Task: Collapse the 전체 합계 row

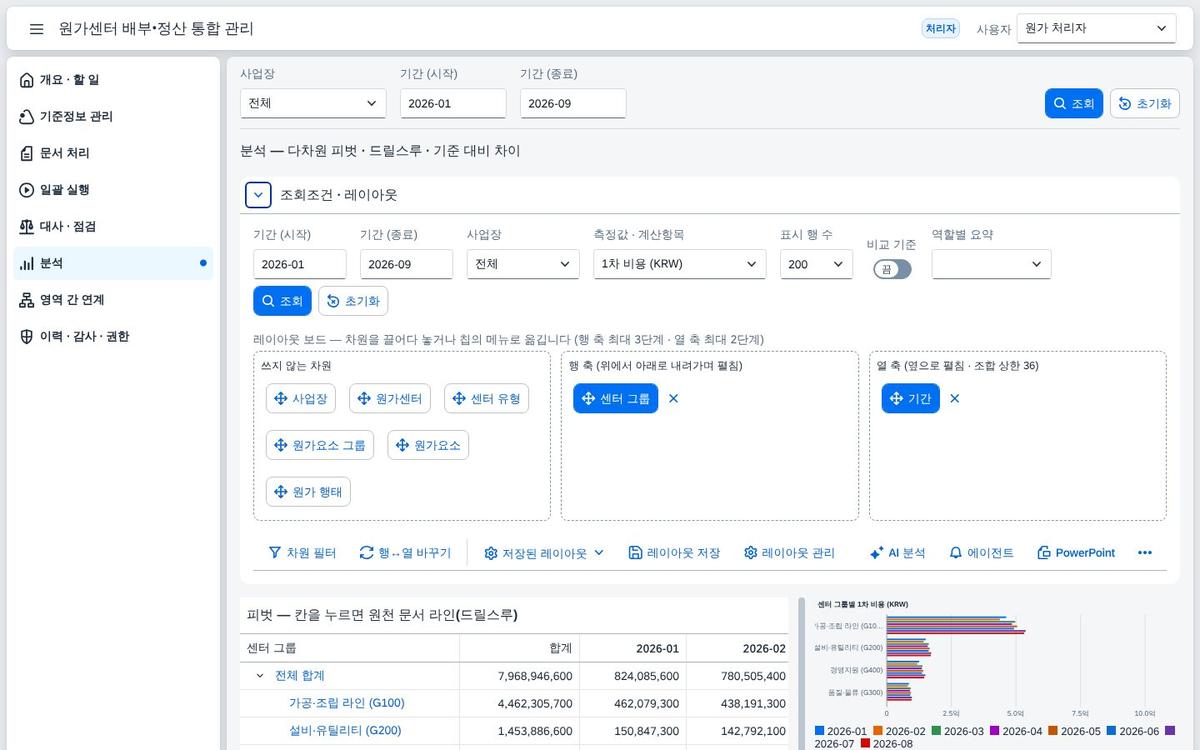Action: point(260,676)
